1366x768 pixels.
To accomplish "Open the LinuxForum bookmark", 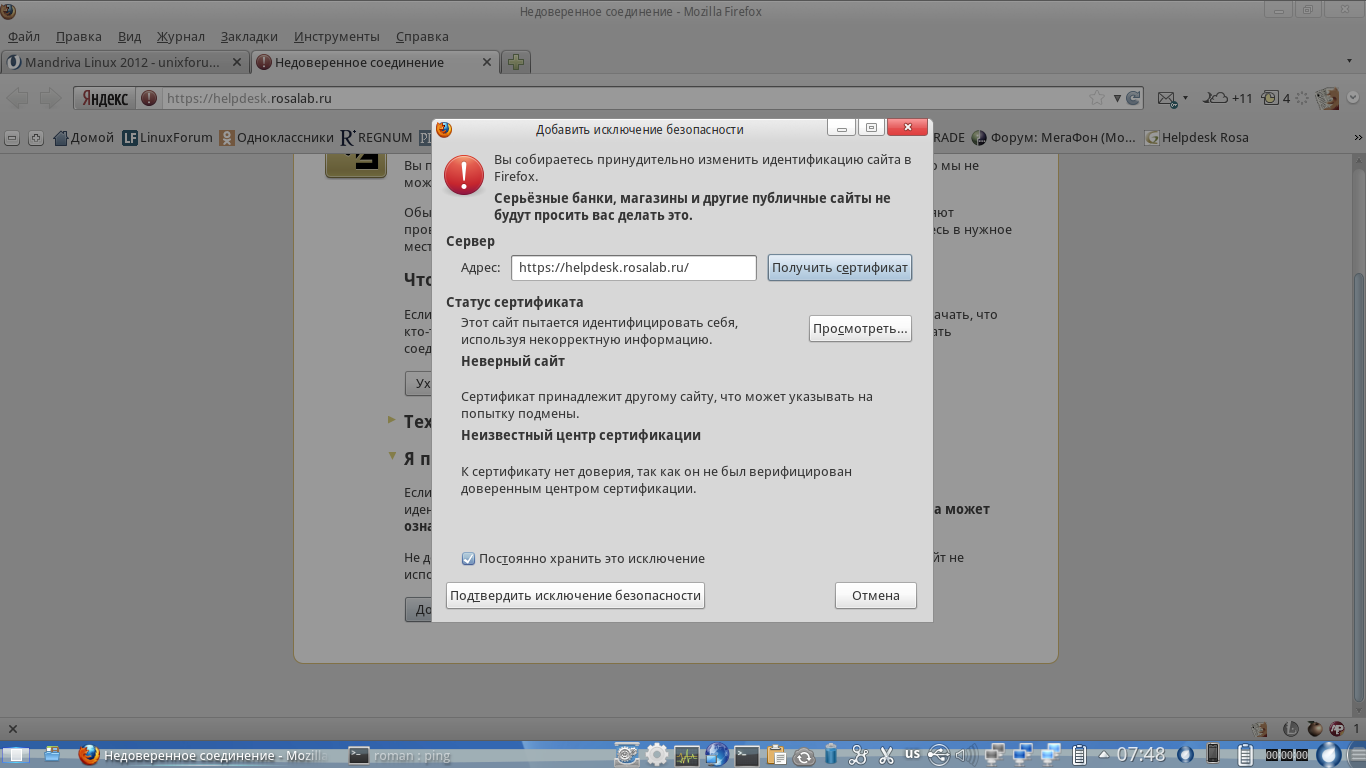I will (167, 138).
